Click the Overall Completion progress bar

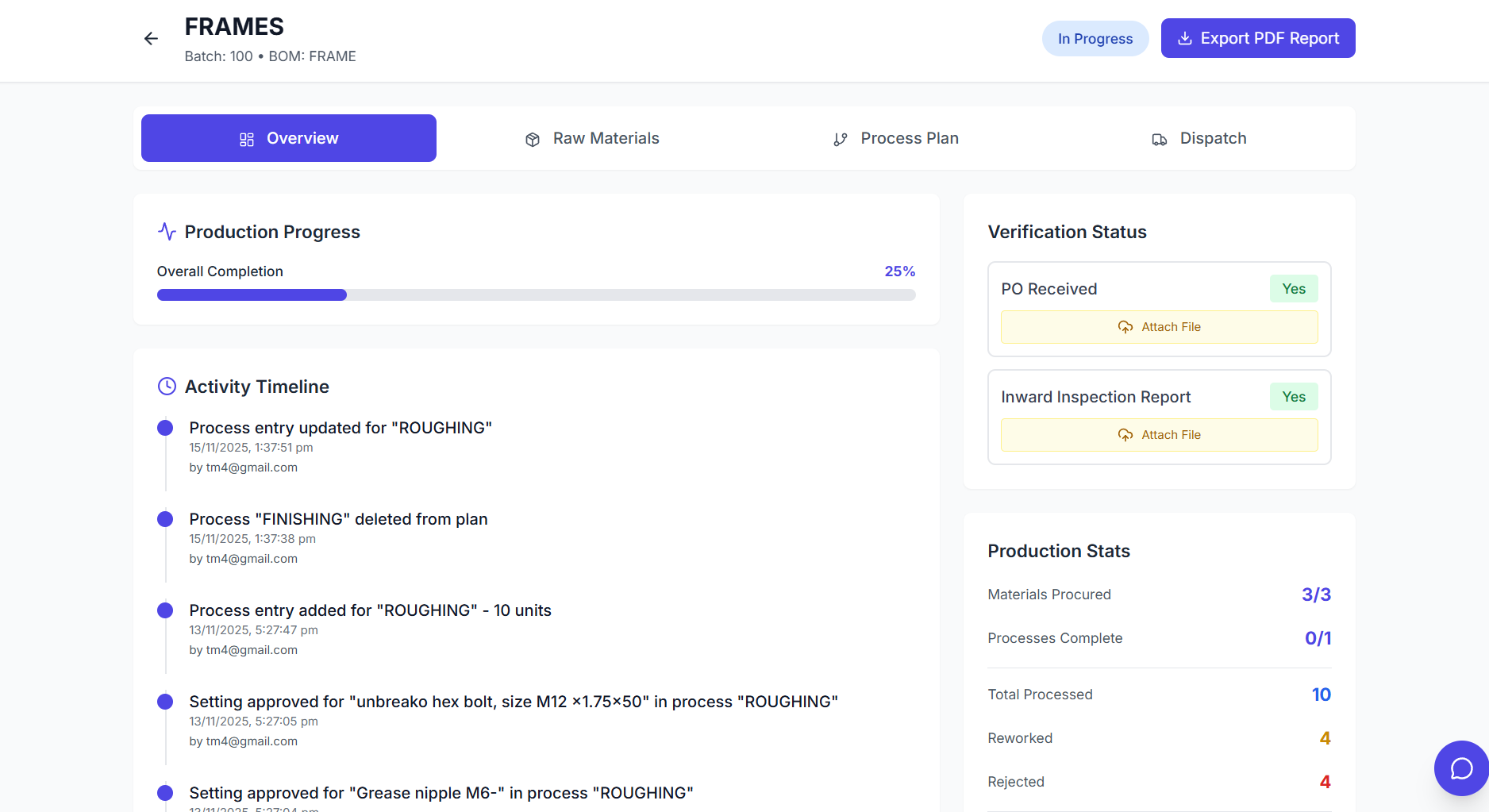click(536, 295)
